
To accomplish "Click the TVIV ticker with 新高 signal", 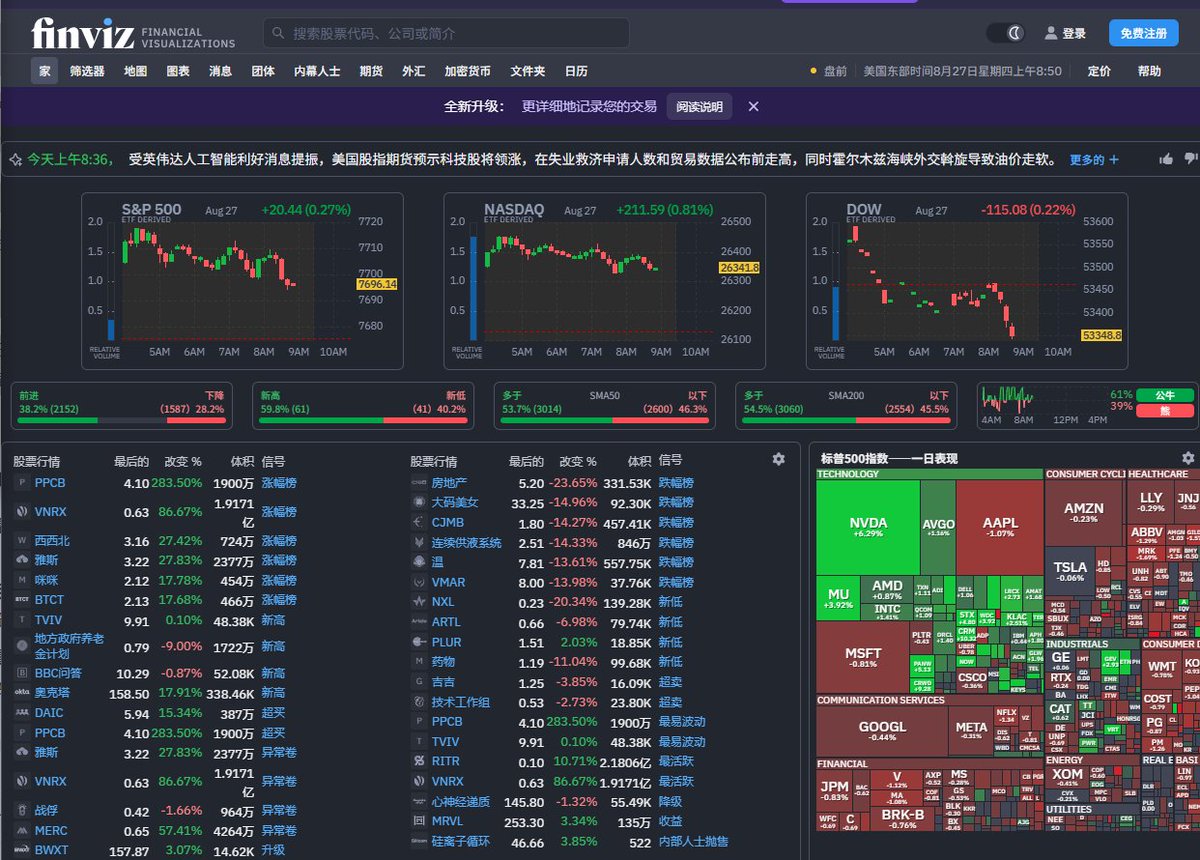I will tap(48, 621).
